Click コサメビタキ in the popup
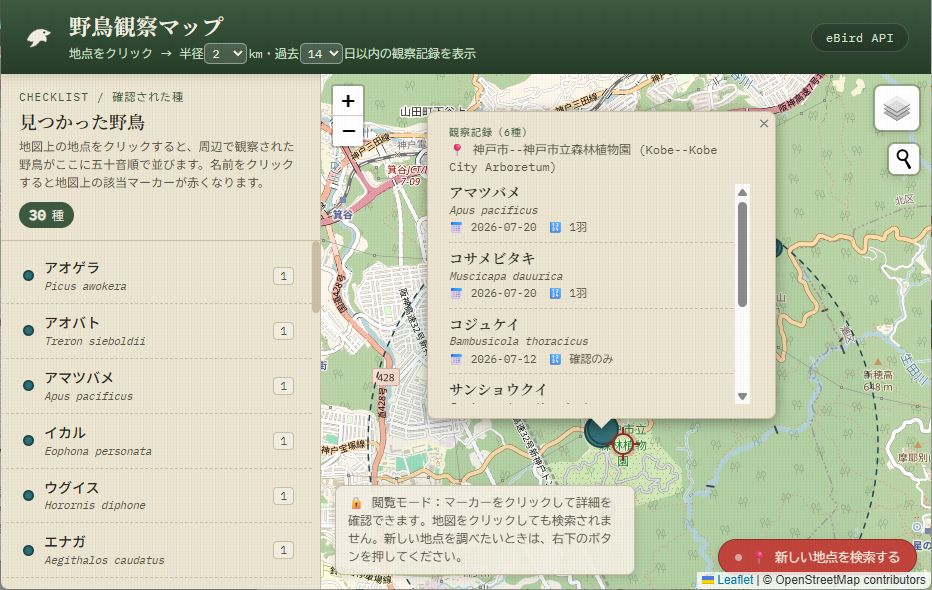The height and width of the screenshot is (590, 932). point(492,258)
